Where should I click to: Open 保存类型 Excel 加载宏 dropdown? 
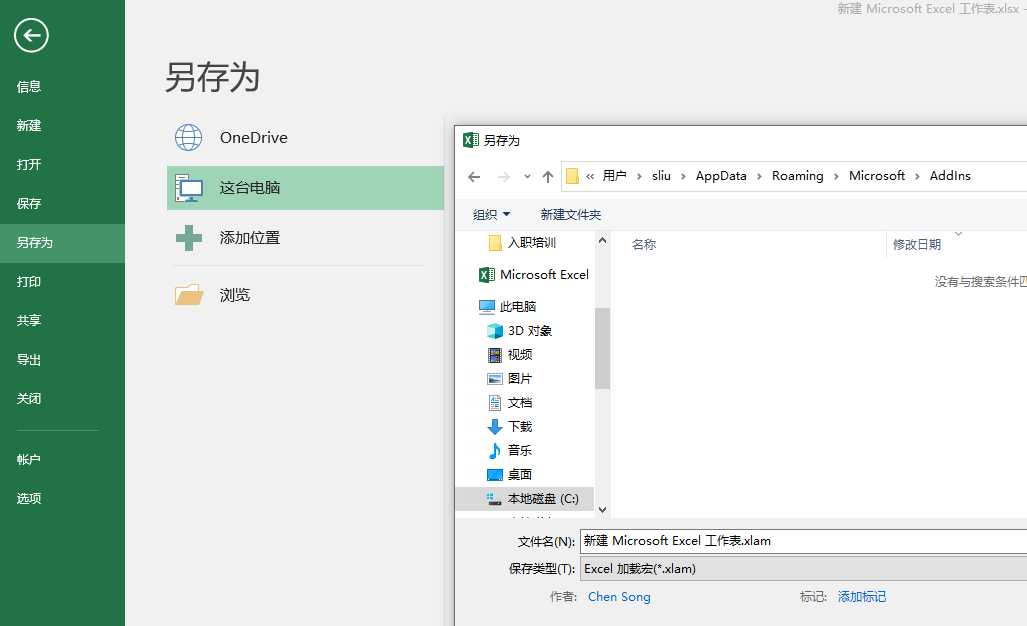[804, 568]
